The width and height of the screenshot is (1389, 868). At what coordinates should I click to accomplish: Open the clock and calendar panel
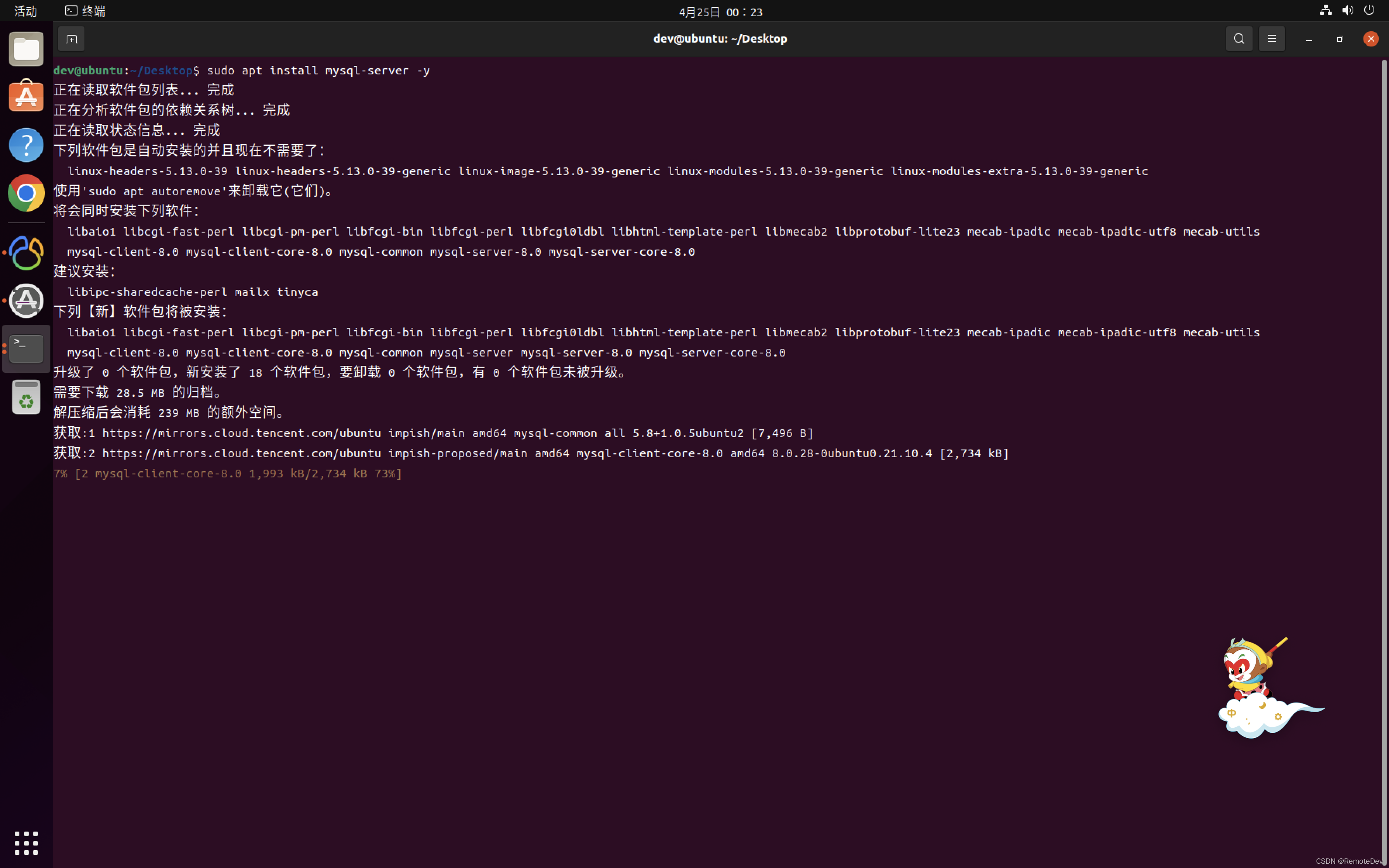720,12
